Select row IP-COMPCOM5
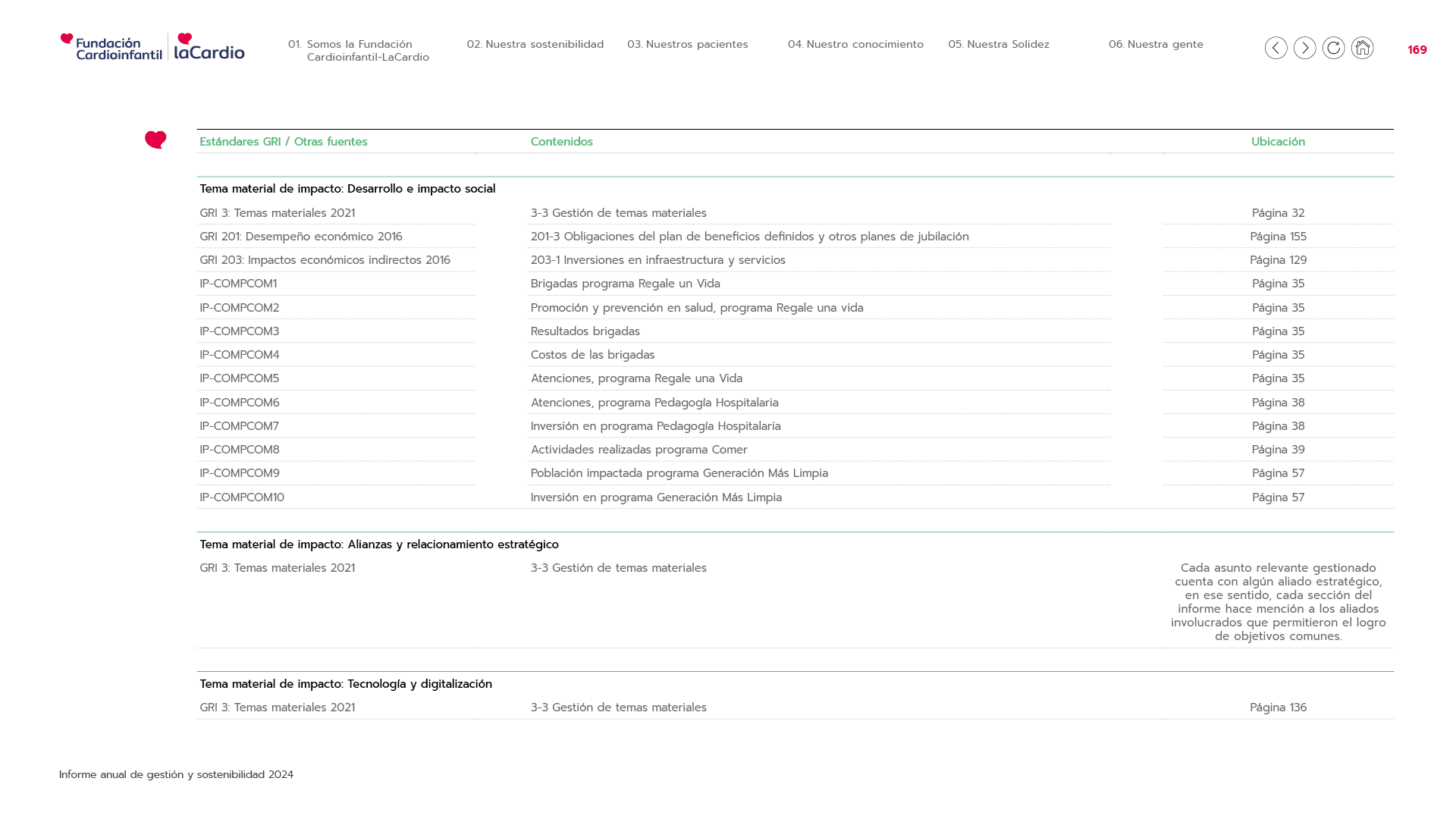 pos(795,378)
